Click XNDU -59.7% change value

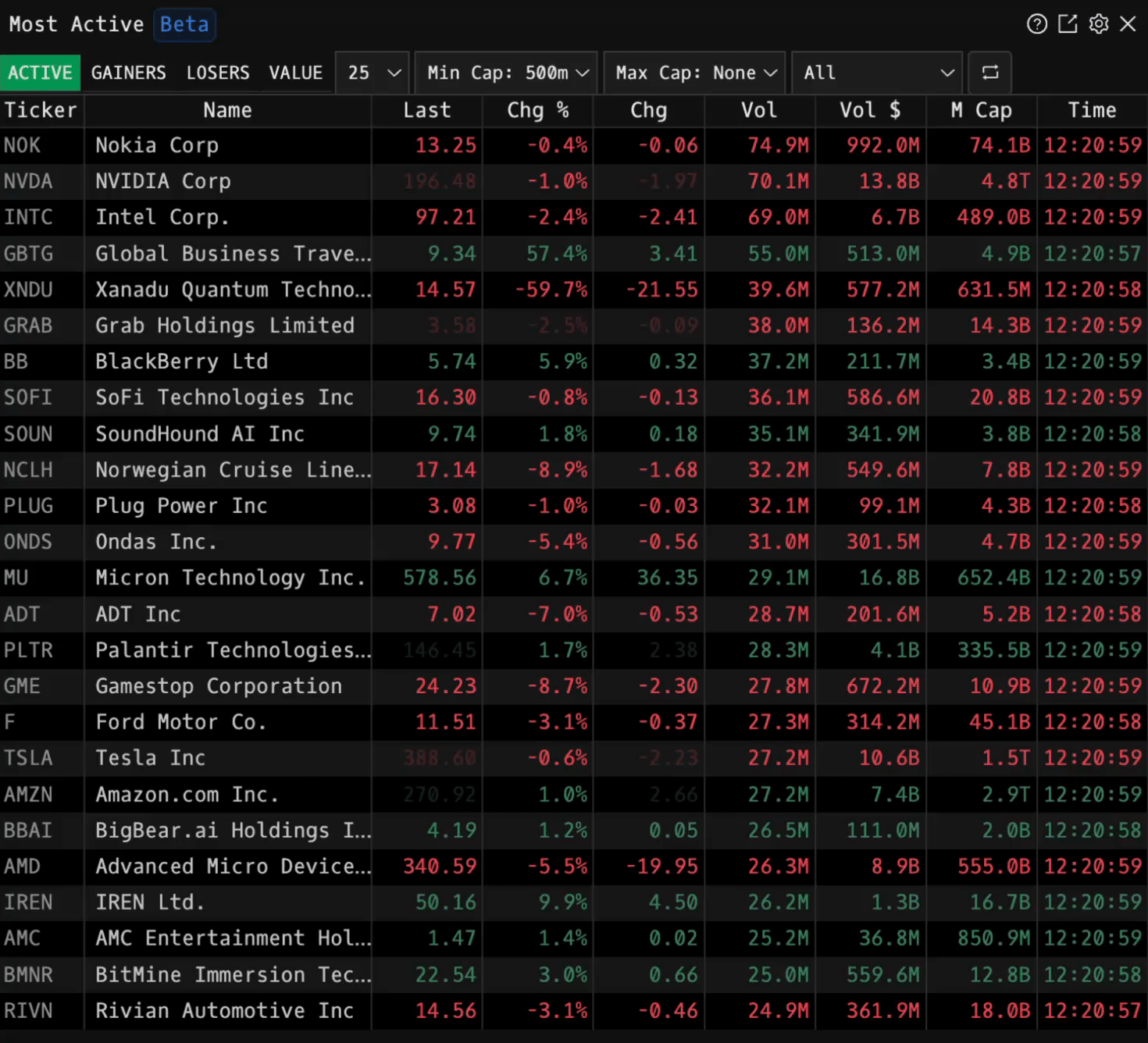[x=551, y=290]
